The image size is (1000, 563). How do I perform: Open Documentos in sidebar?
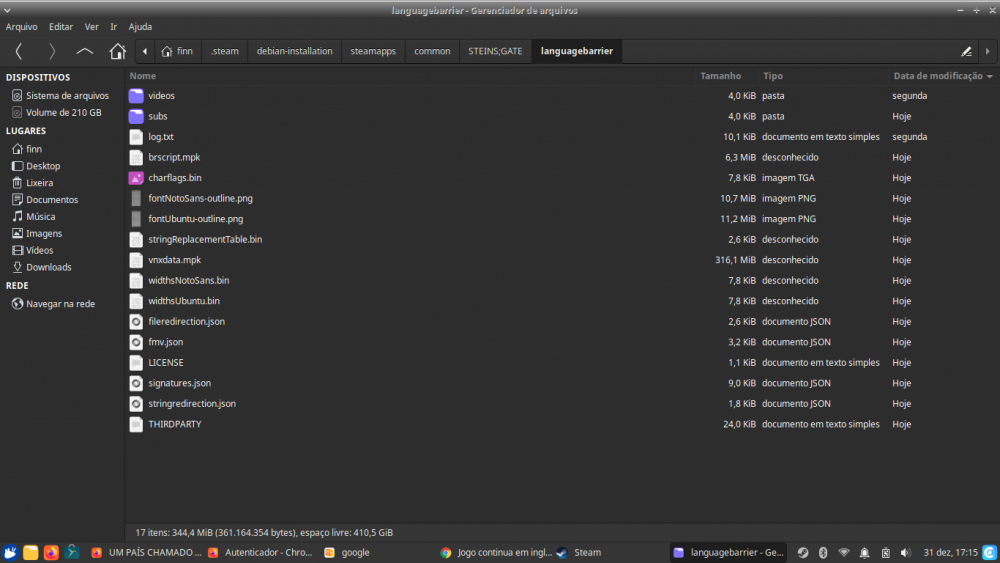45,200
